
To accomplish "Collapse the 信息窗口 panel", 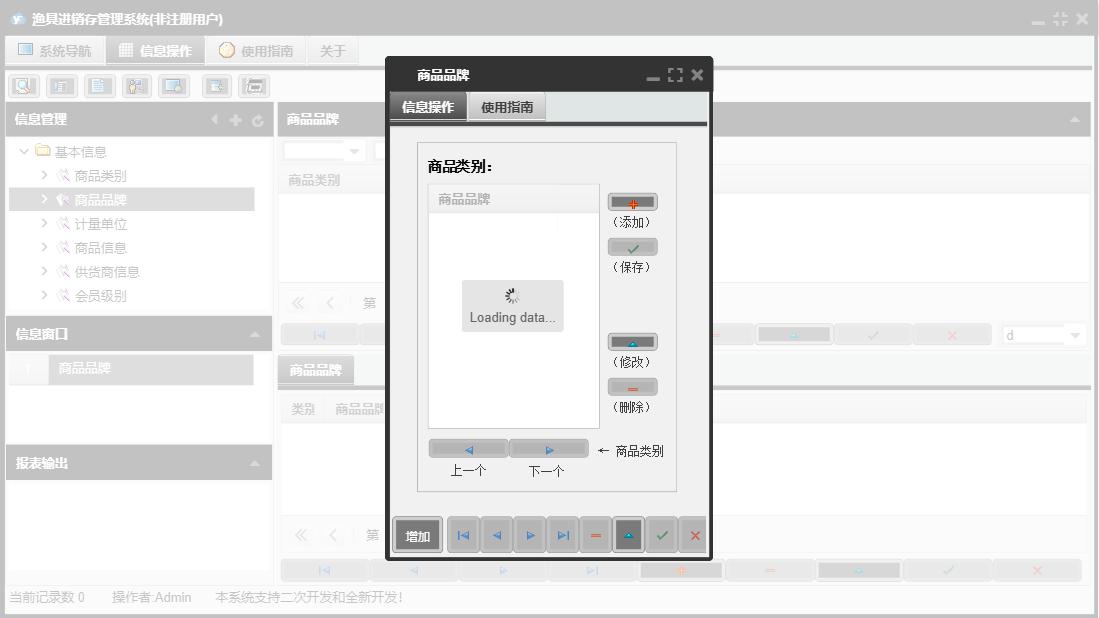I will coord(254,335).
